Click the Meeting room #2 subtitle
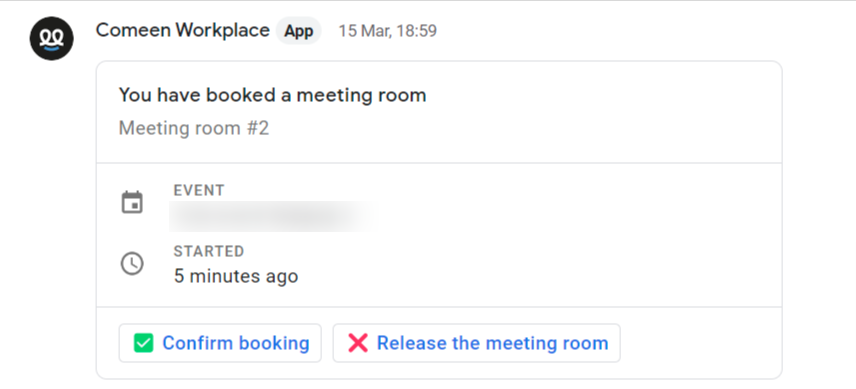856x389 pixels. [x=194, y=128]
